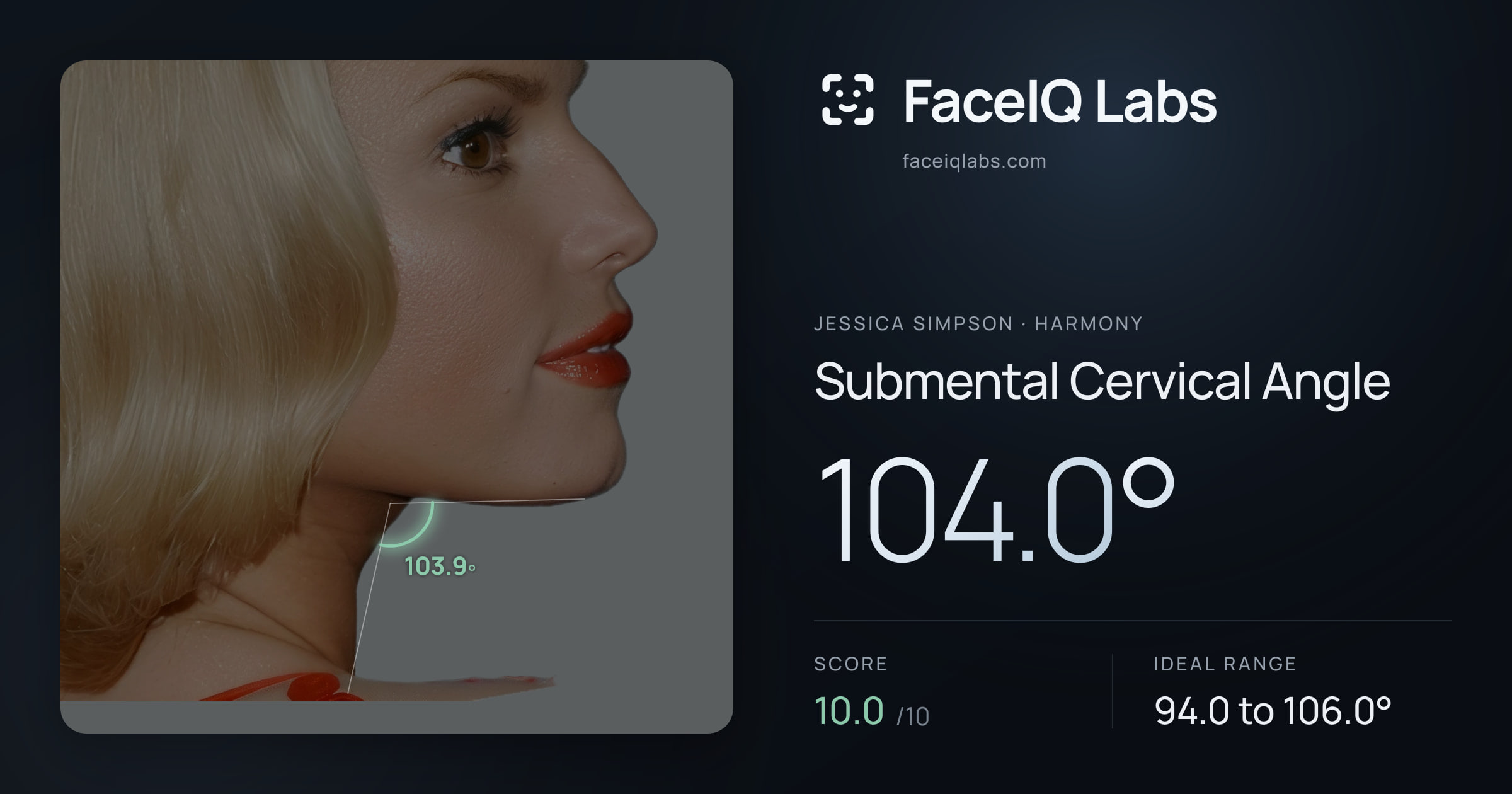Click the 10.0 /10 score value

click(871, 711)
